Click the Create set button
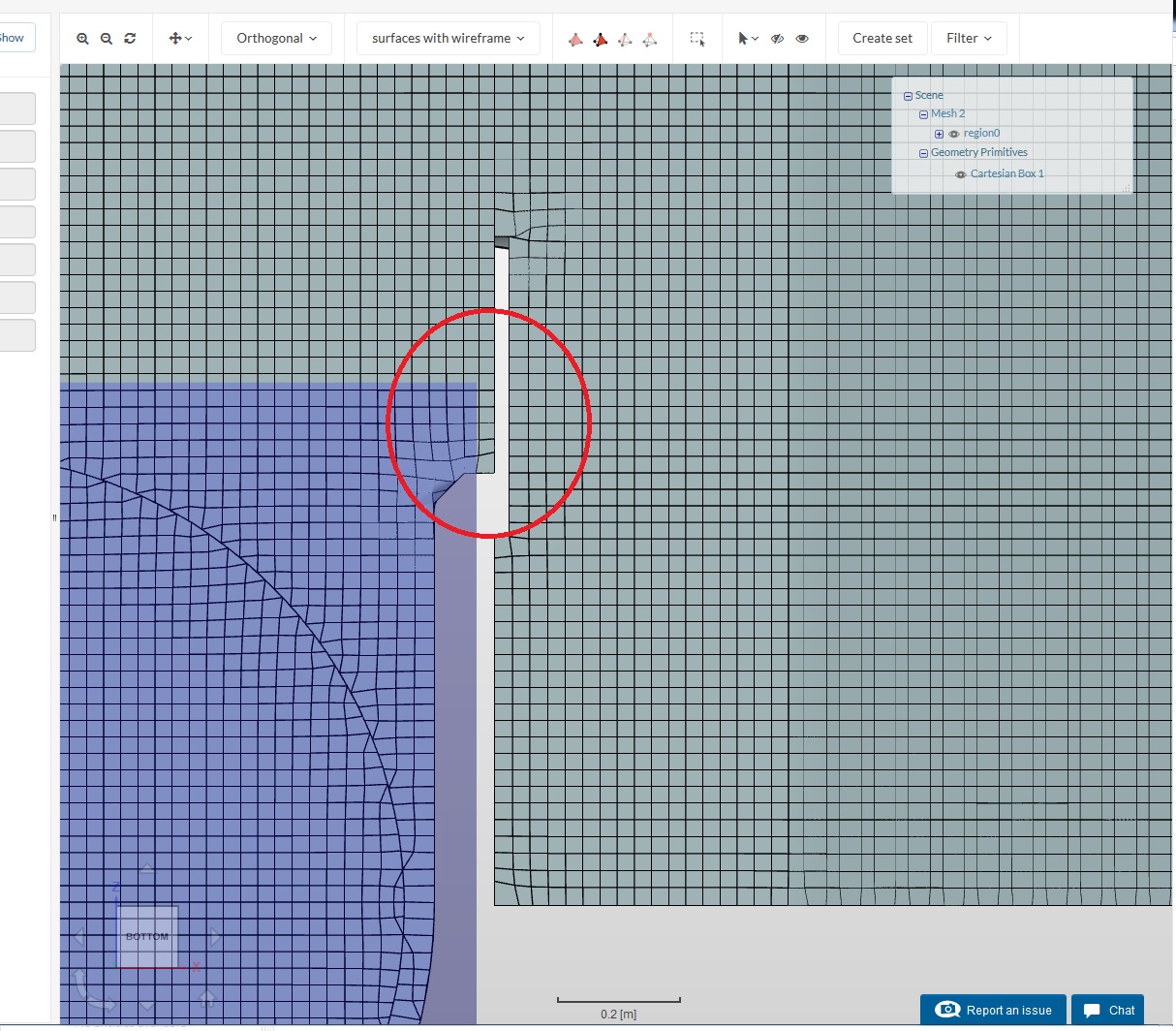This screenshot has height=1031, width=1176. [882, 38]
